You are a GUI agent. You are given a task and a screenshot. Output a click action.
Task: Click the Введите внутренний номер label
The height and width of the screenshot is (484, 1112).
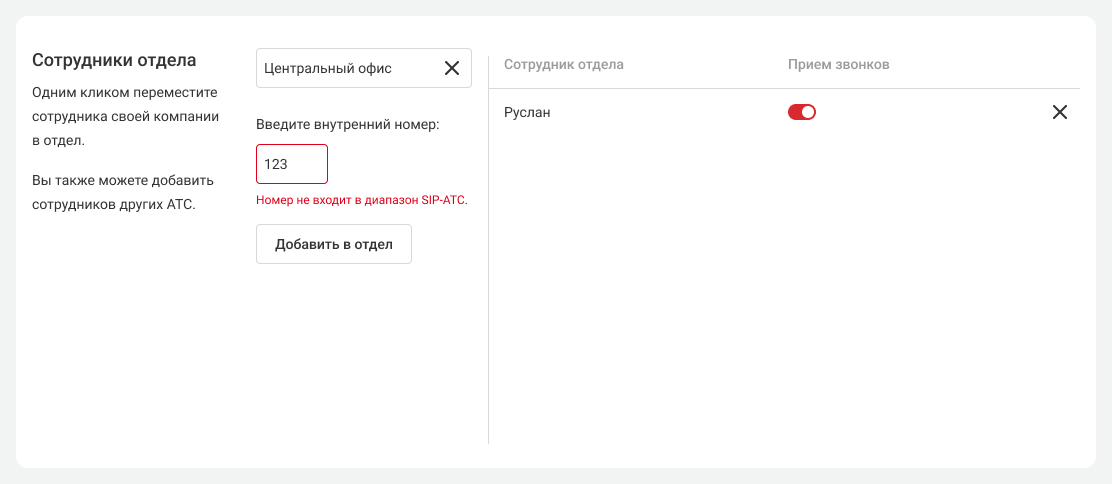348,125
